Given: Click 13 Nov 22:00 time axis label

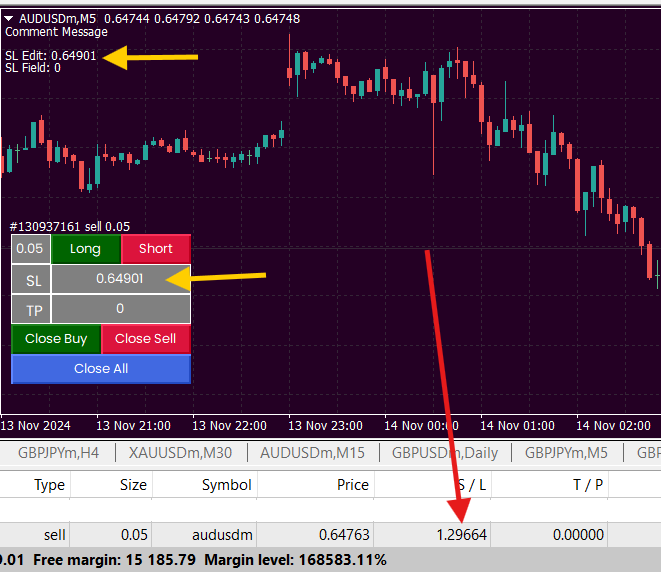Looking at the screenshot, I should pyautogui.click(x=229, y=426).
